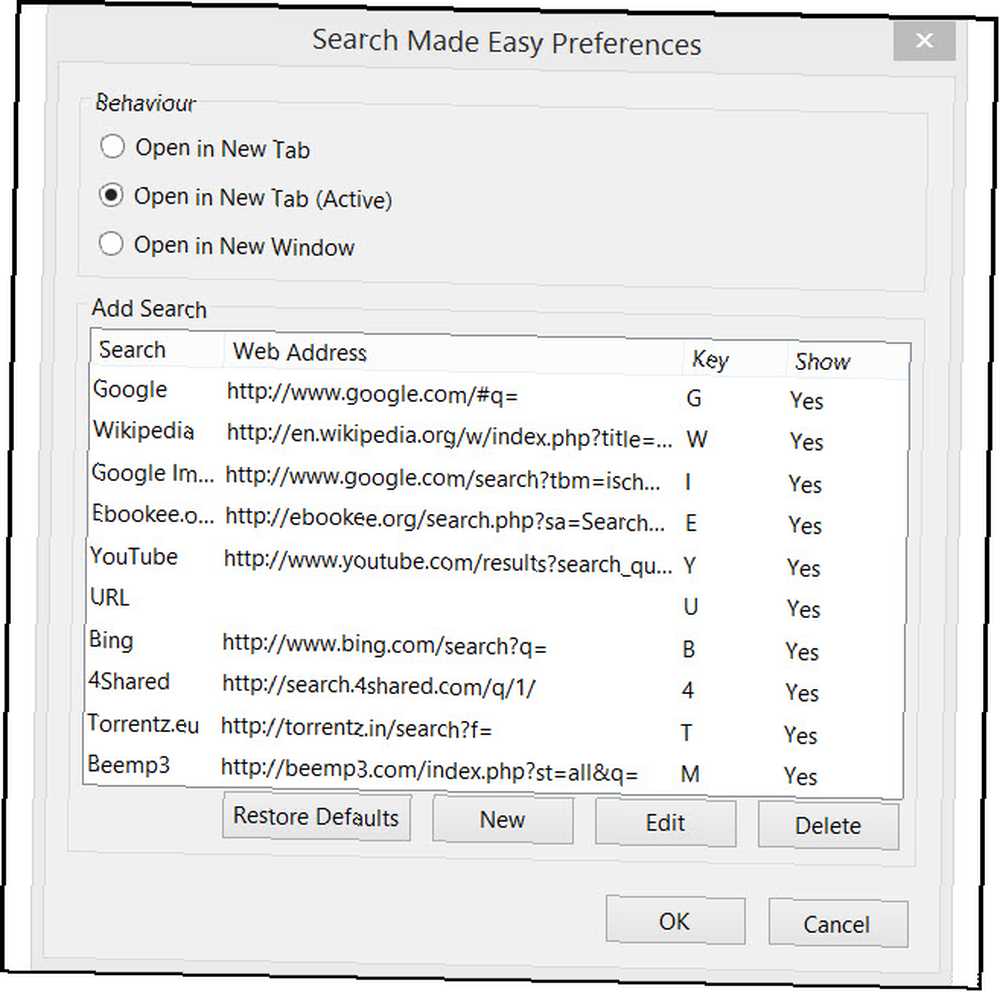Select the Wikipedia search entry
This screenshot has height=992, width=1000.
143,430
